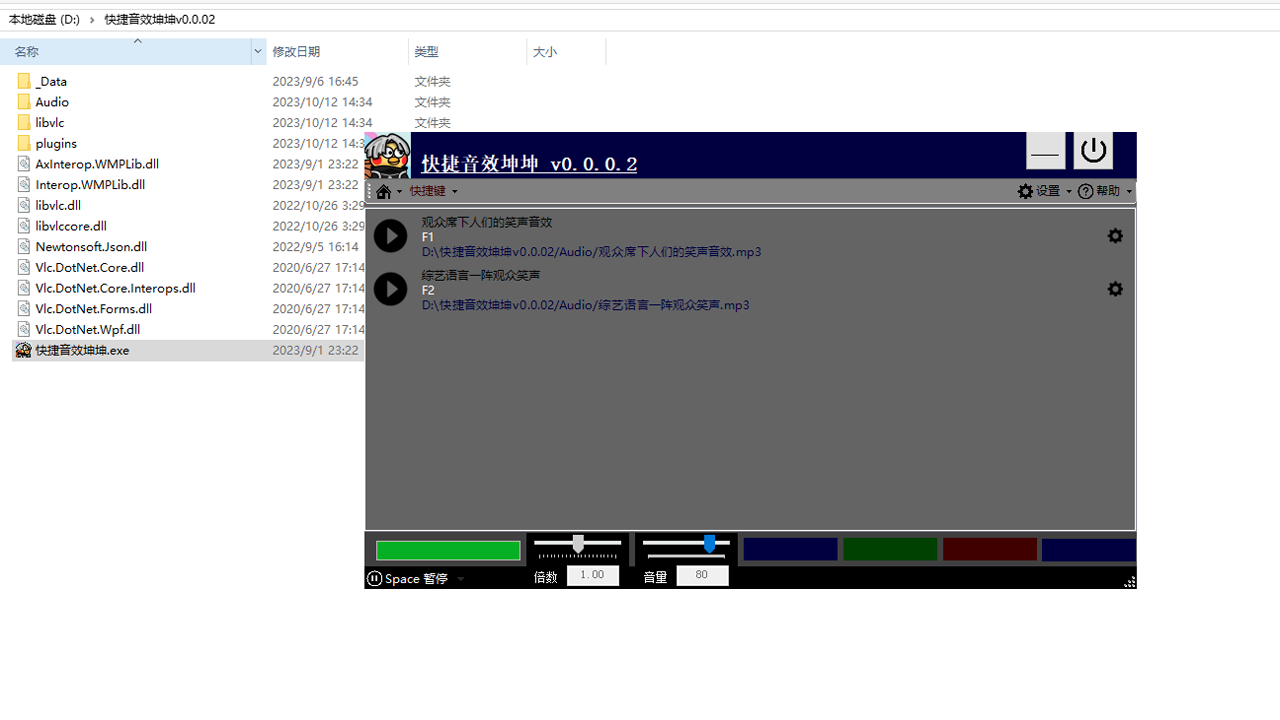Play the 观众席下人们的笑声音效 sound
The image size is (1280, 720).
tap(390, 235)
